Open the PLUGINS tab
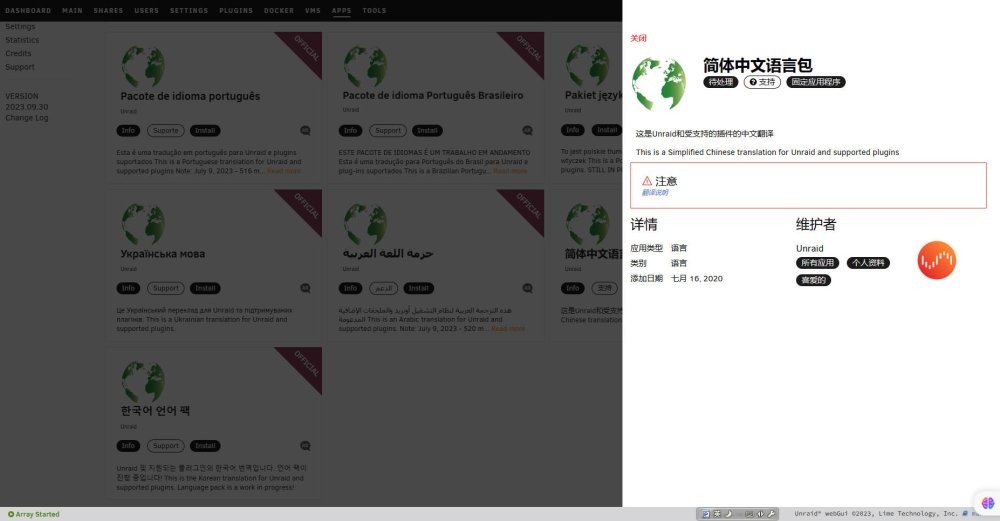The width and height of the screenshot is (1000, 521). coord(236,11)
